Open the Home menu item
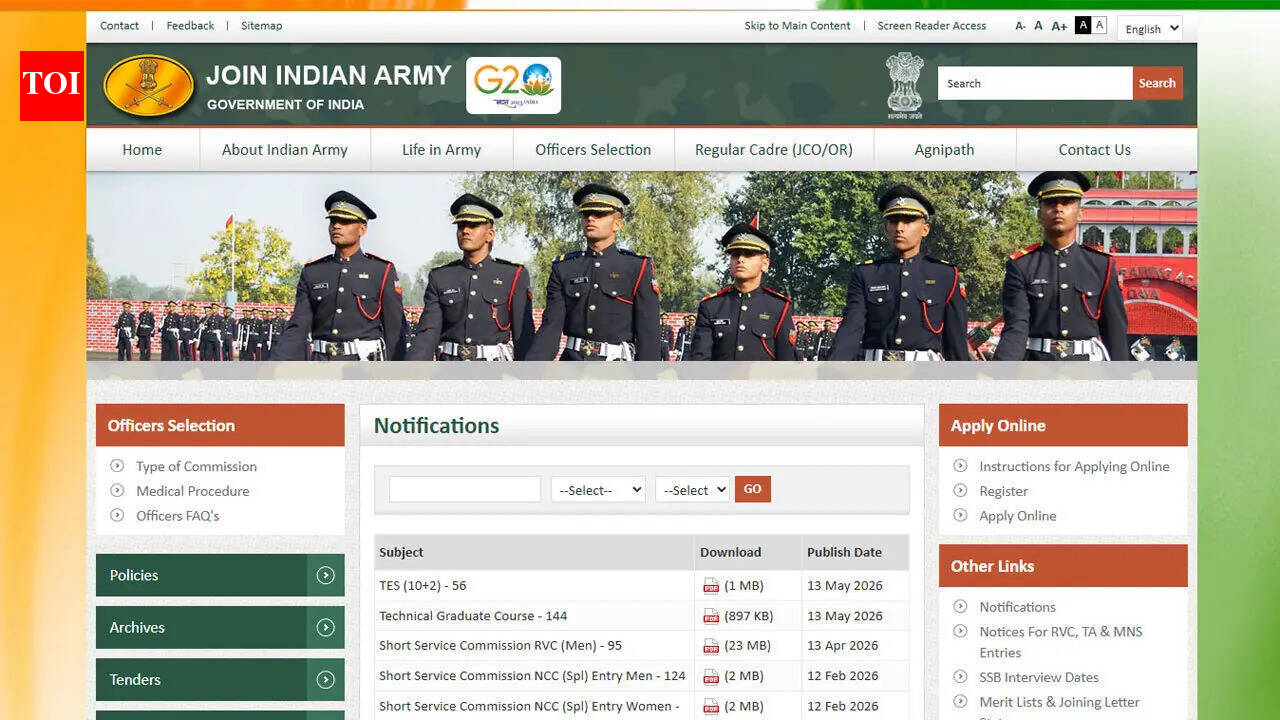This screenshot has height=720, width=1280. [142, 150]
